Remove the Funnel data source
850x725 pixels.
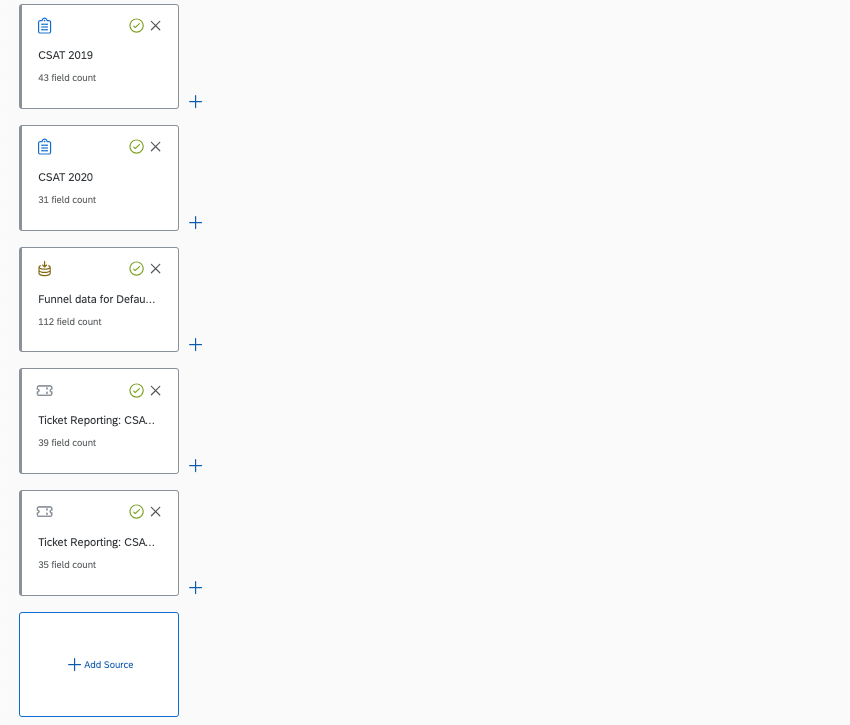(156, 268)
